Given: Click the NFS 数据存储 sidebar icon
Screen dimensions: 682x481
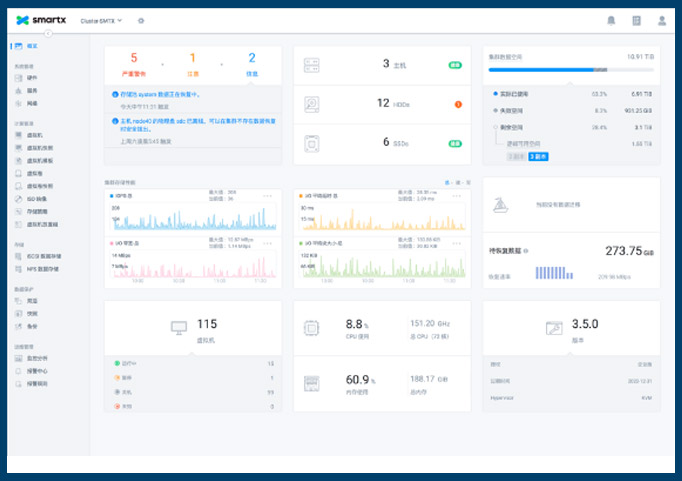Looking at the screenshot, I should pyautogui.click(x=18, y=269).
